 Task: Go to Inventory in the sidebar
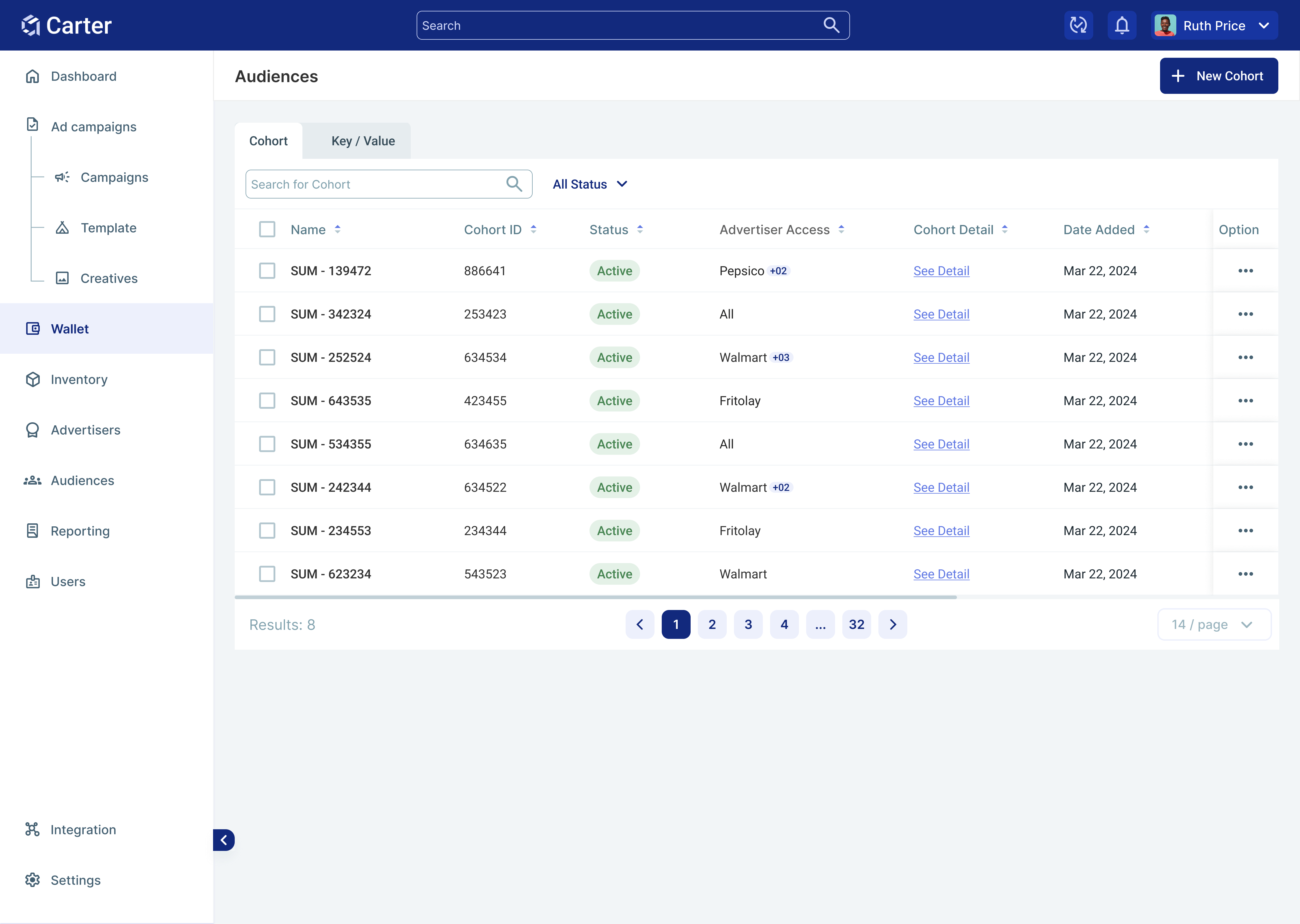tap(79, 380)
